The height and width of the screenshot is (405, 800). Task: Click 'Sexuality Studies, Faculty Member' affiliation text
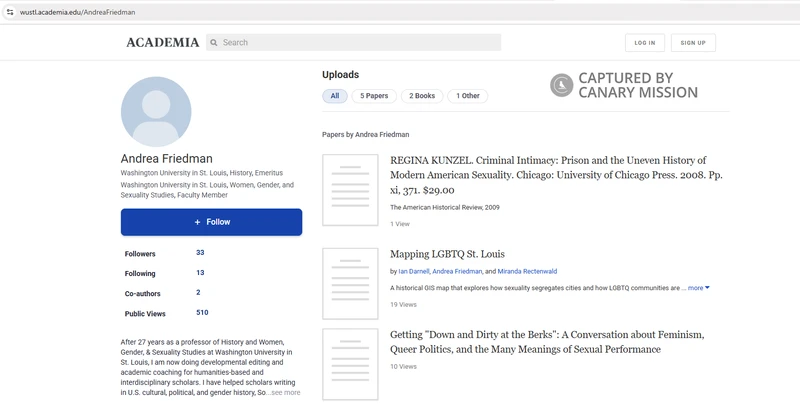point(174,195)
